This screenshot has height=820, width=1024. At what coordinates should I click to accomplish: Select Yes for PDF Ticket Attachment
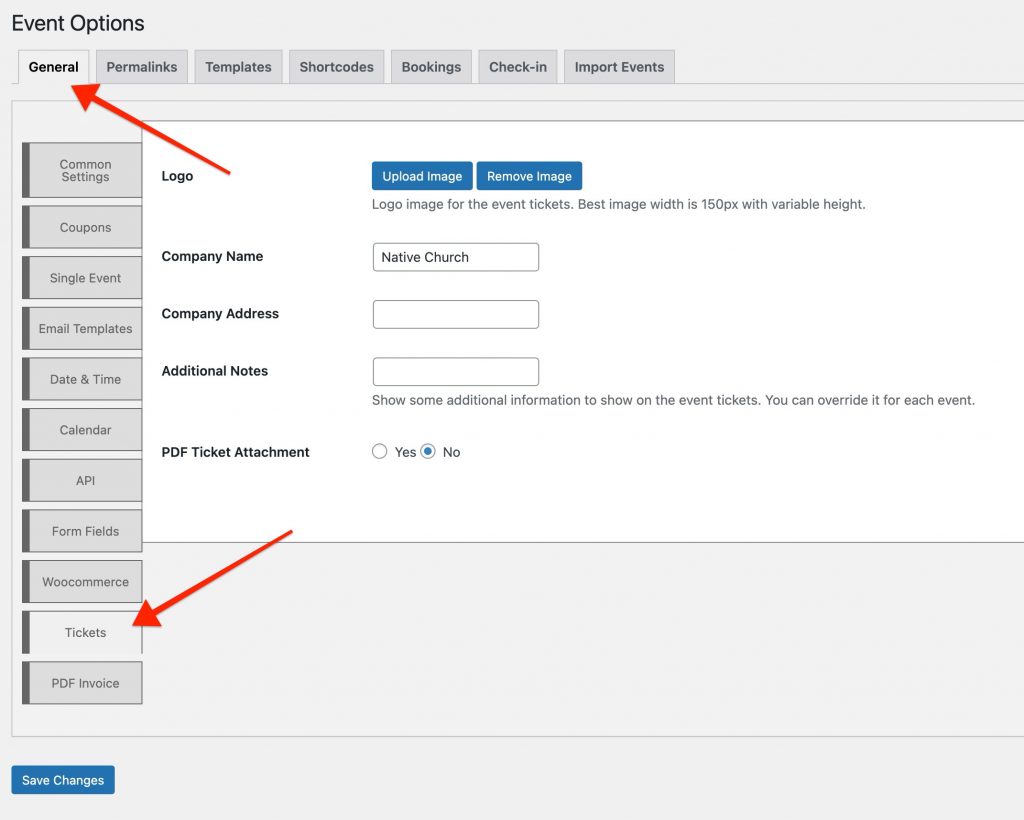379,452
